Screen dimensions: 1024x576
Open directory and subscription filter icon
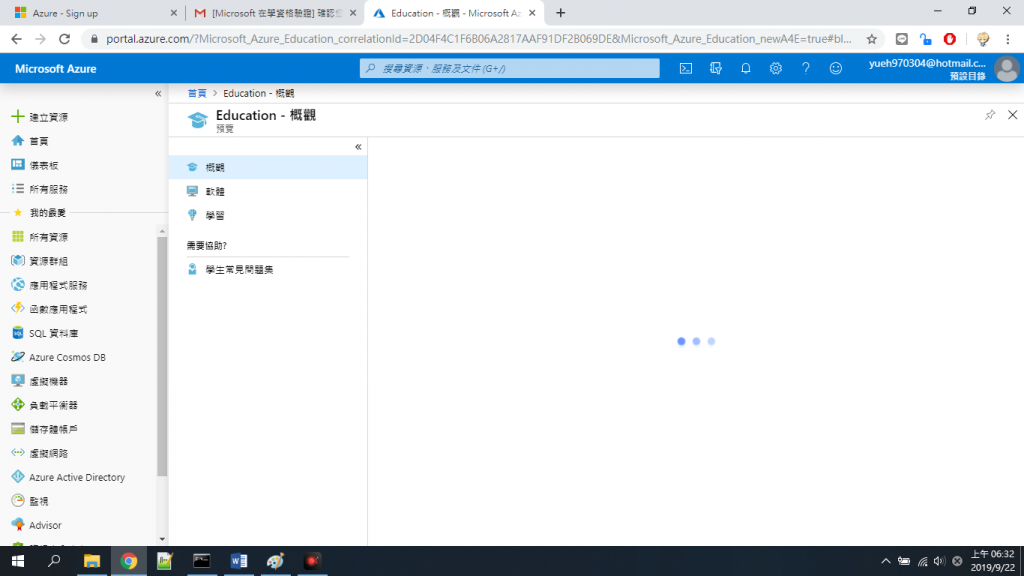pos(716,68)
